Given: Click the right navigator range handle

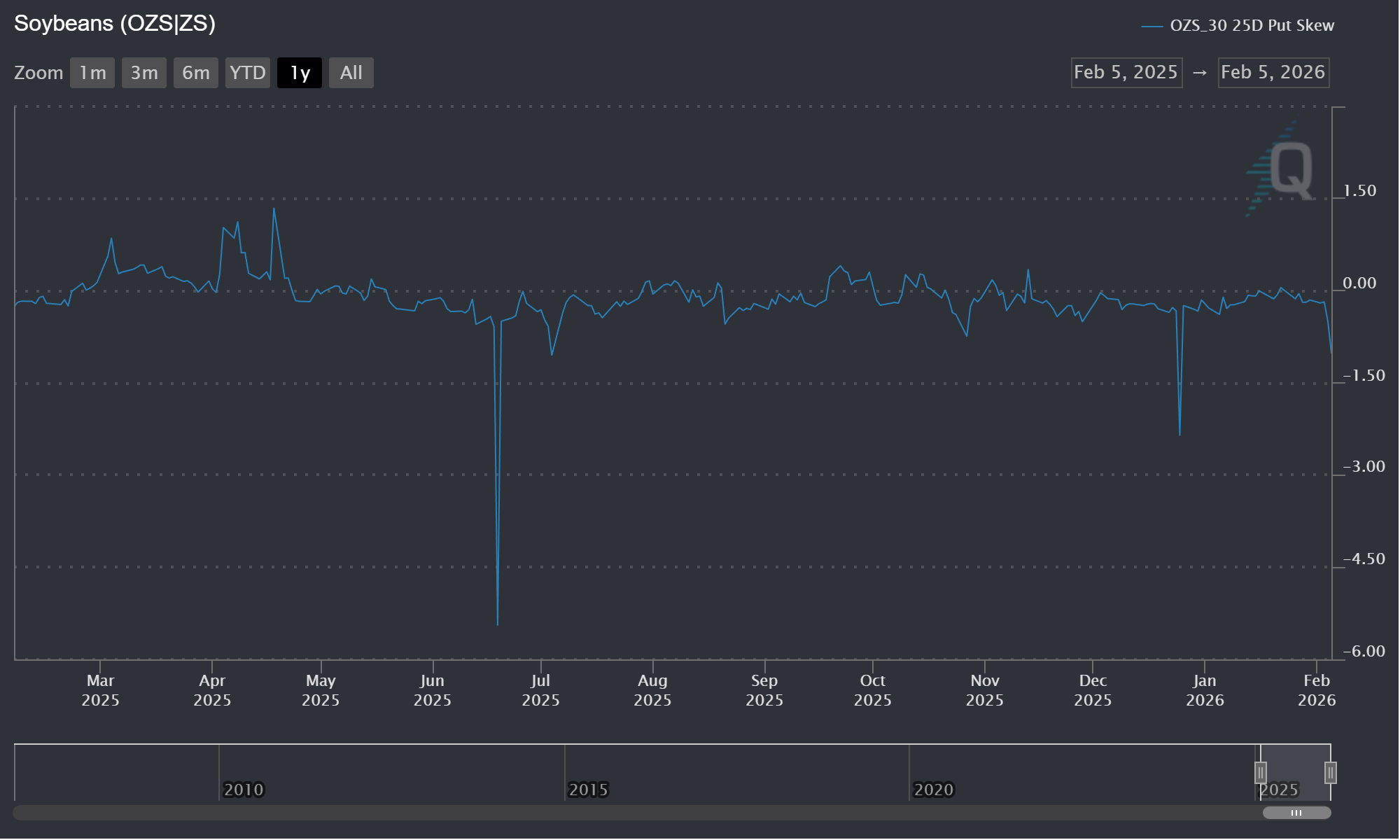Looking at the screenshot, I should [x=1330, y=773].
